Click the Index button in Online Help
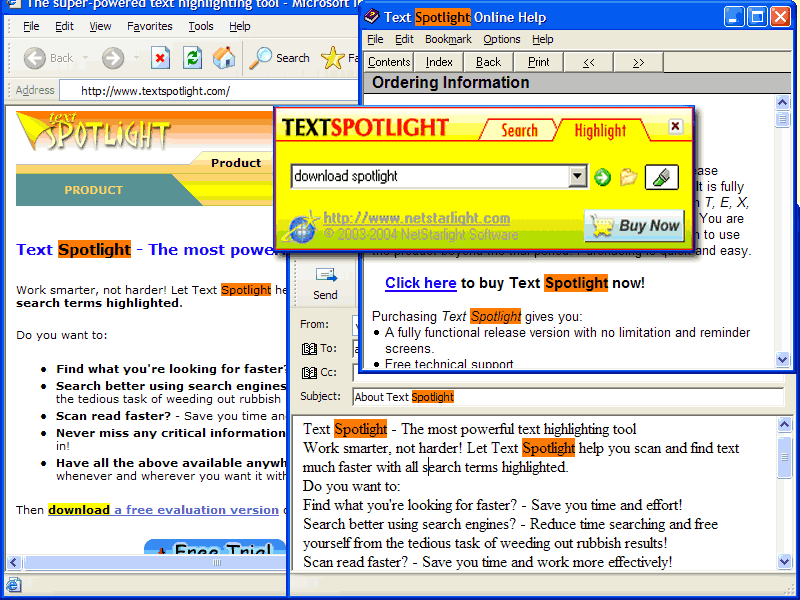This screenshot has width=800, height=600. coord(439,62)
